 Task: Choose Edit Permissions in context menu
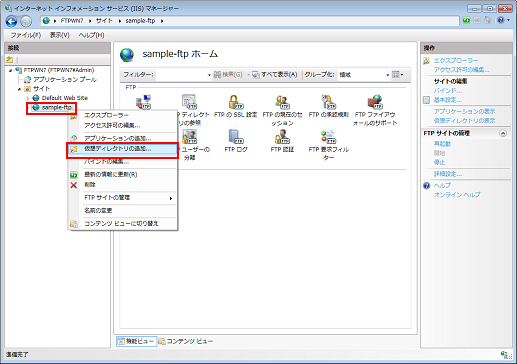click(122, 125)
